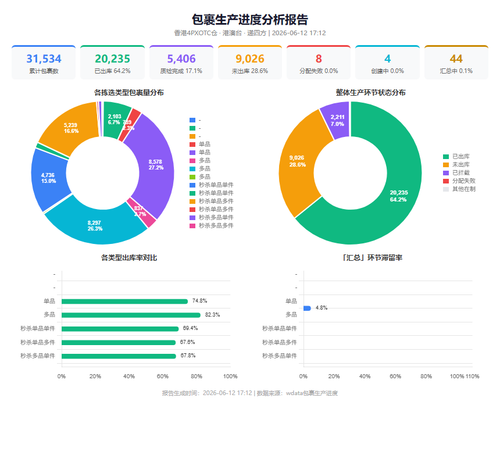Toggle the cyan 多品 legend entry
The image size is (500, 453).
tap(200, 169)
